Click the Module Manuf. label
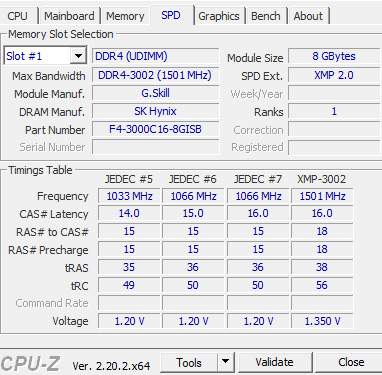Viewport: 382px width, 375px height. (49, 94)
